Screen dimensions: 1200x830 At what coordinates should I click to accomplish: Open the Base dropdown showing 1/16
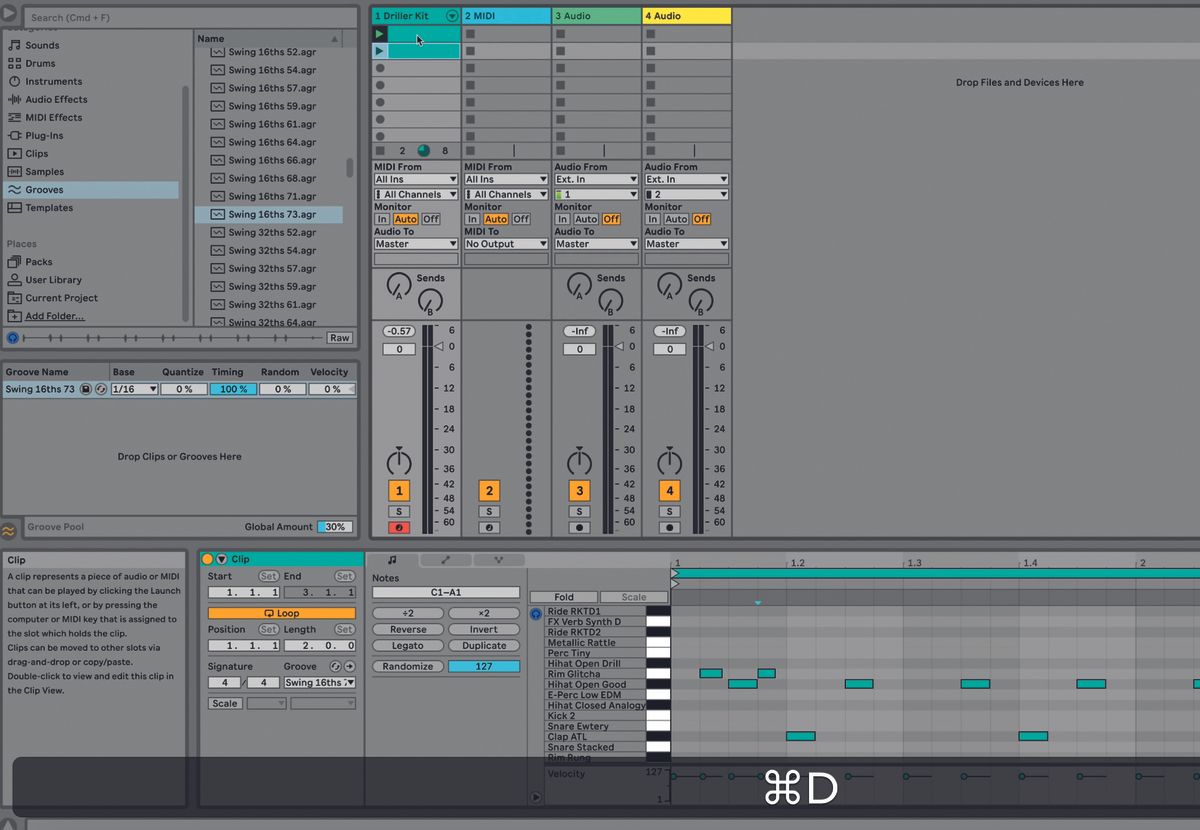pyautogui.click(x=134, y=389)
